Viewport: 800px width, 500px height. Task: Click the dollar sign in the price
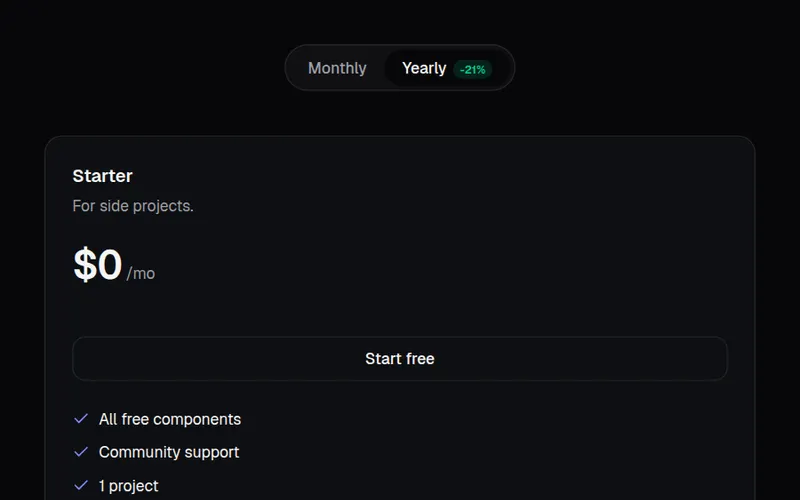point(85,264)
